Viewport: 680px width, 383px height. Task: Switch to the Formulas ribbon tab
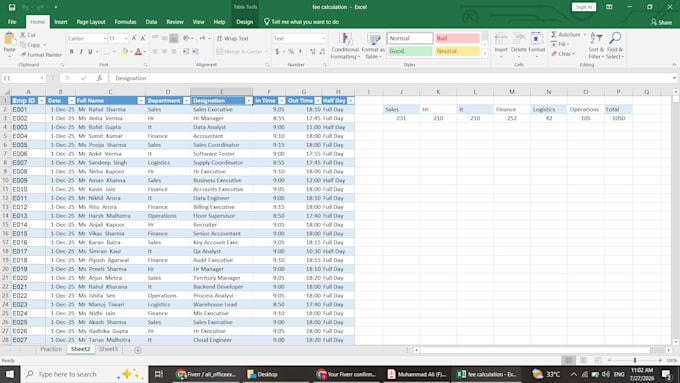click(x=125, y=22)
